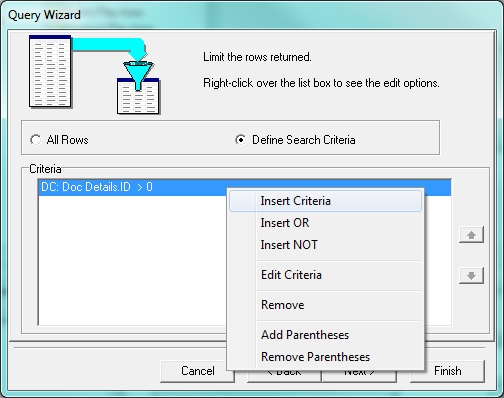Choose Insert OR from context menu
Viewport: 504px width, 398px height.
[x=325, y=223]
